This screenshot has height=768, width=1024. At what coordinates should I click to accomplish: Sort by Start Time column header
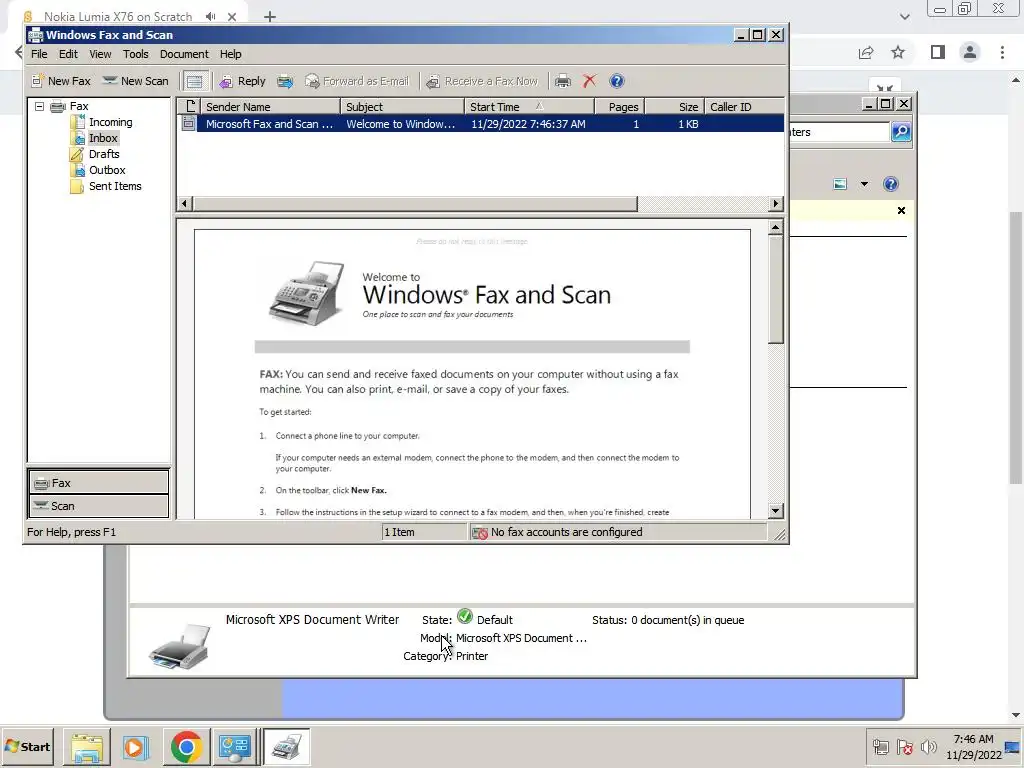coord(530,106)
